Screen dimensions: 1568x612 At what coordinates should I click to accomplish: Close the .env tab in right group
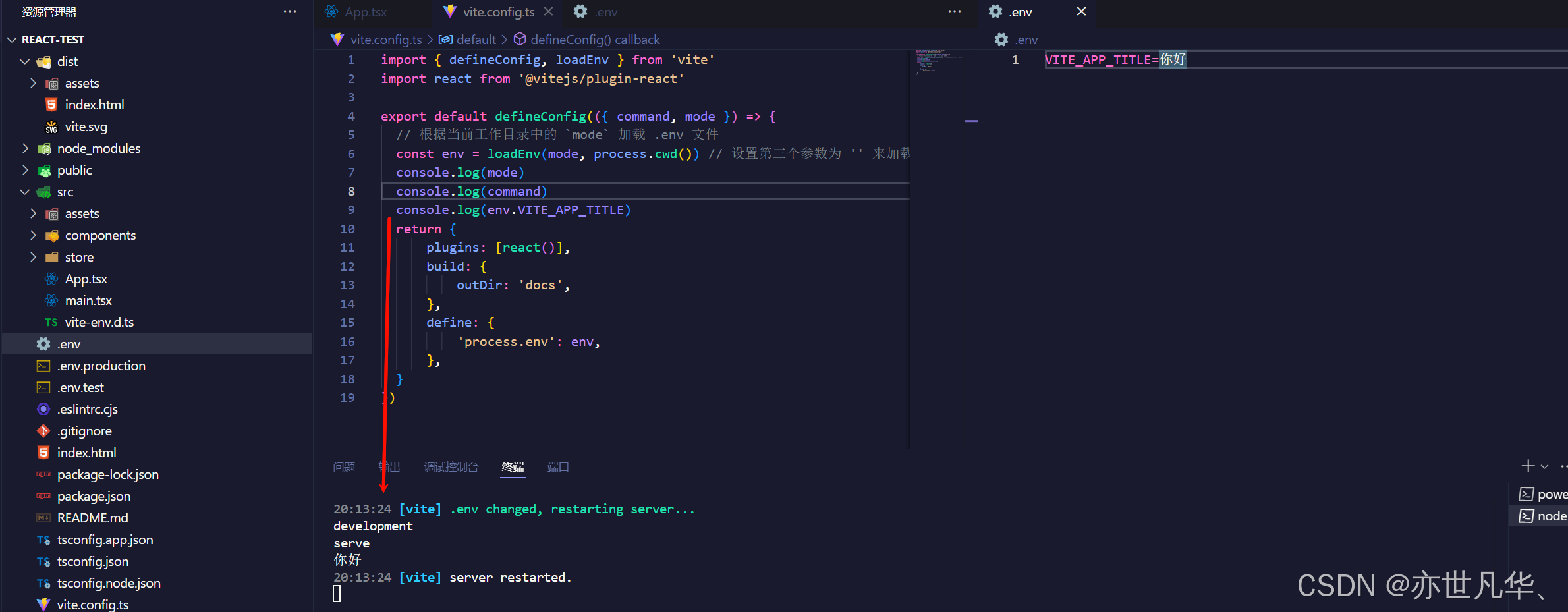pyautogui.click(x=1081, y=11)
